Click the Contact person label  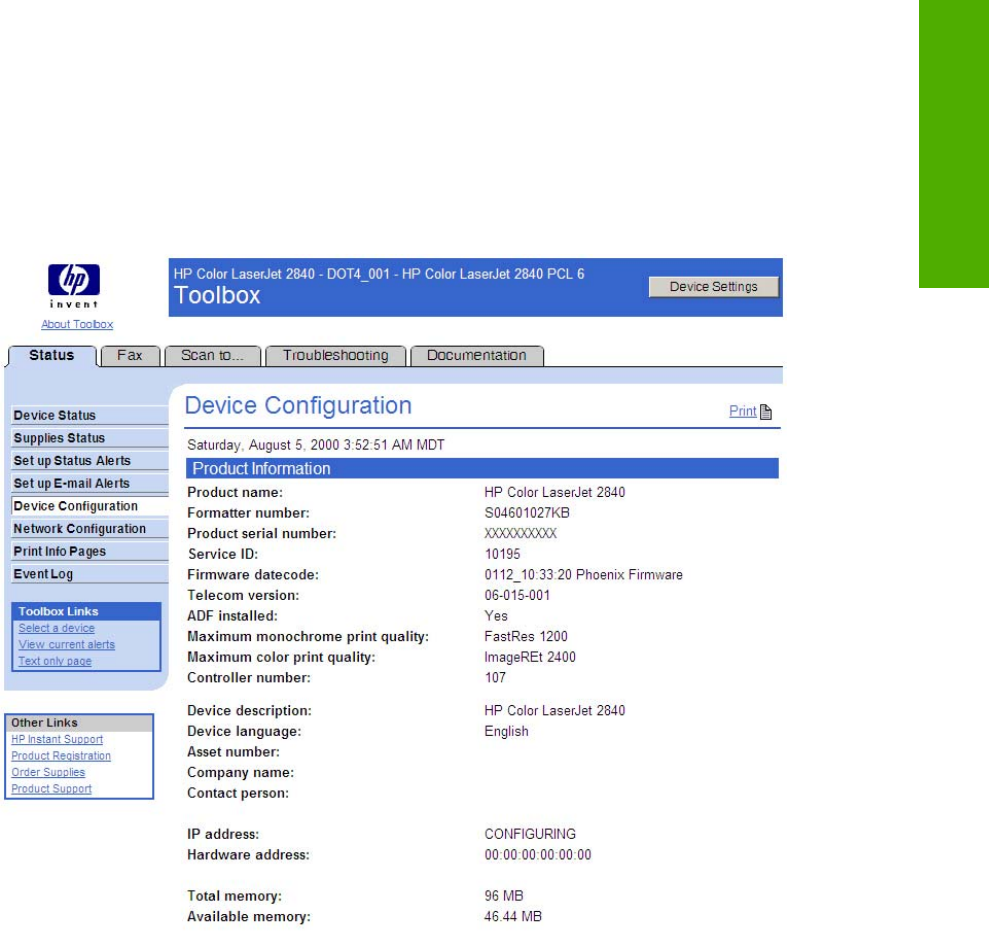pyautogui.click(x=238, y=793)
